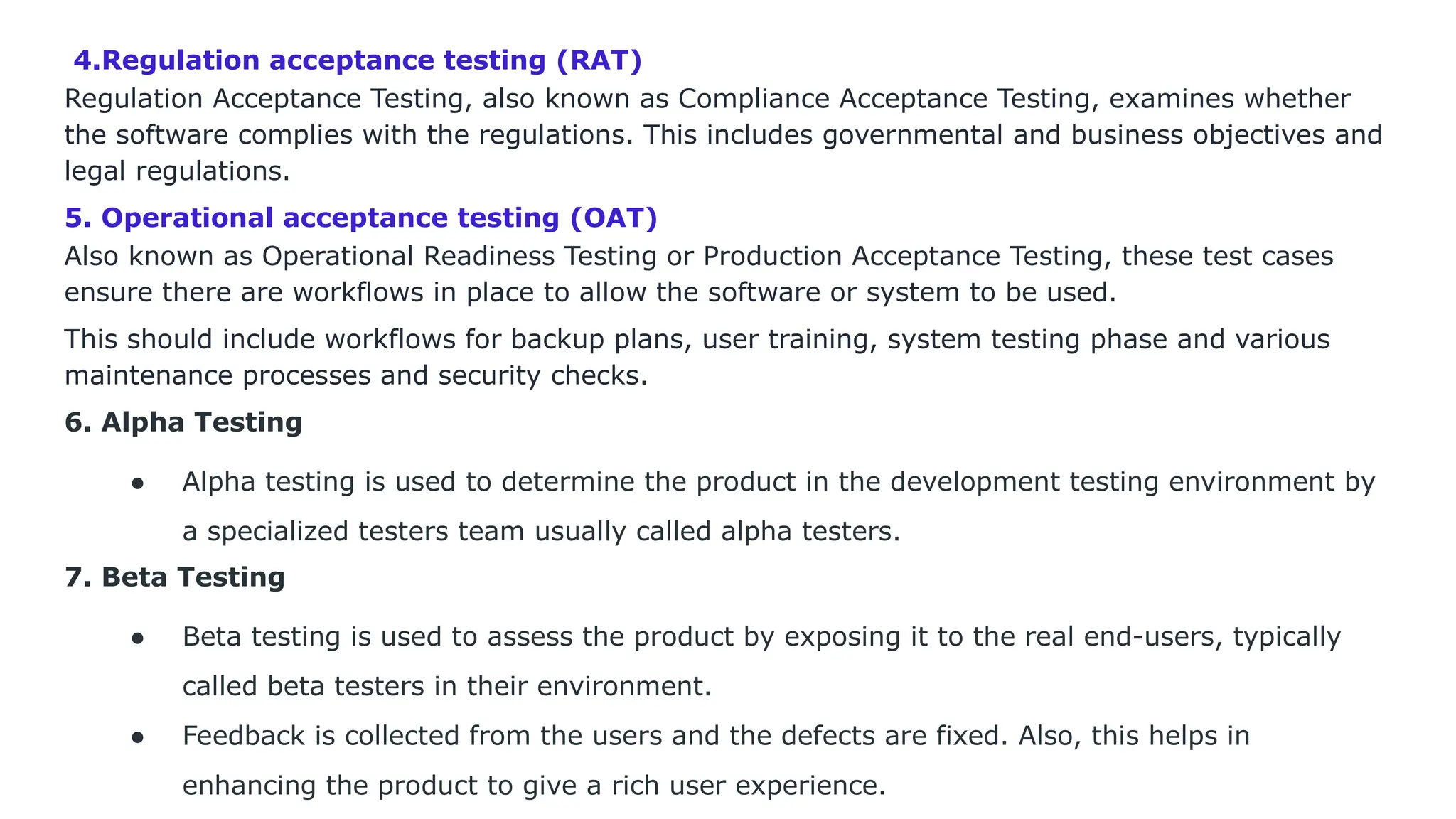Click called beta testers in their environment
Viewport: 1456px width, 819px height.
coord(446,687)
